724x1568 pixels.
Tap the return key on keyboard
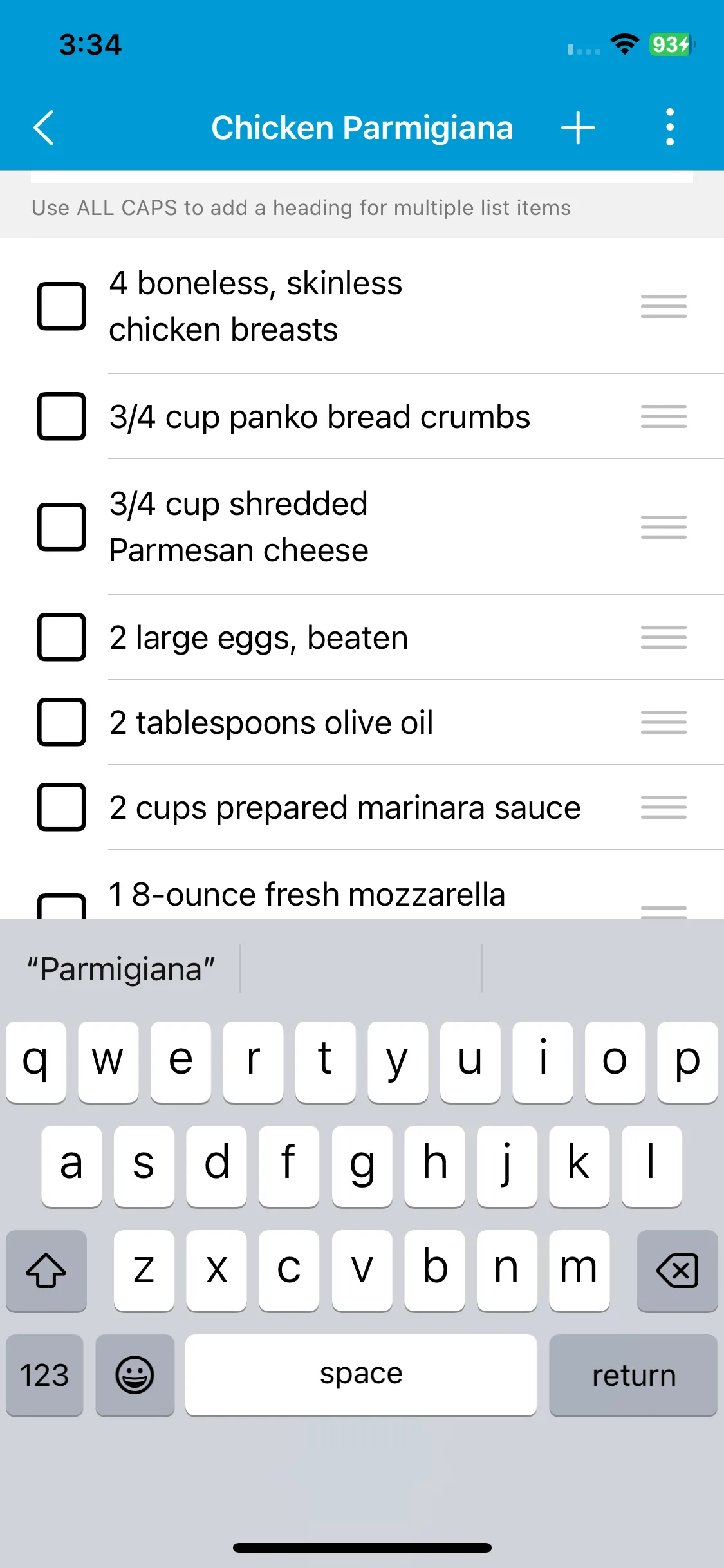(633, 1376)
